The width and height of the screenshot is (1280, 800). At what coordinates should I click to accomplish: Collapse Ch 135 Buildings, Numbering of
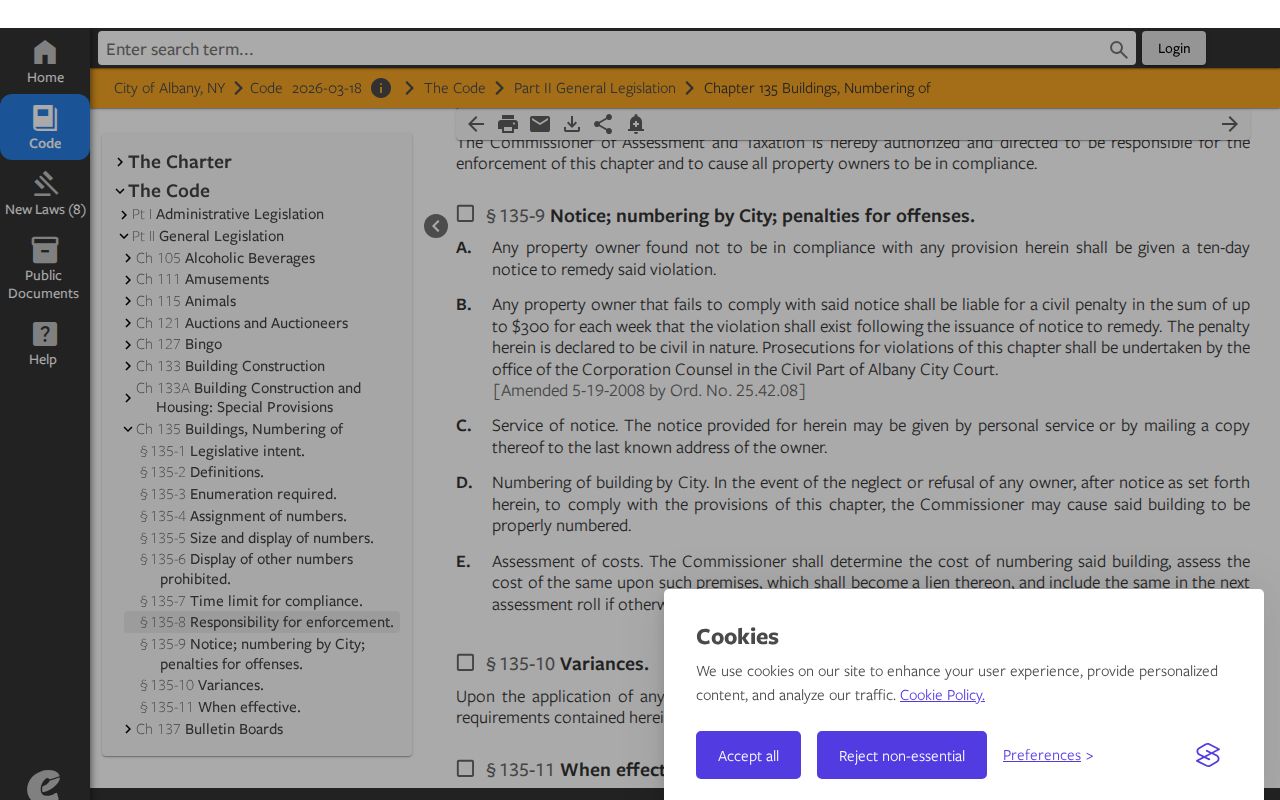coord(128,429)
